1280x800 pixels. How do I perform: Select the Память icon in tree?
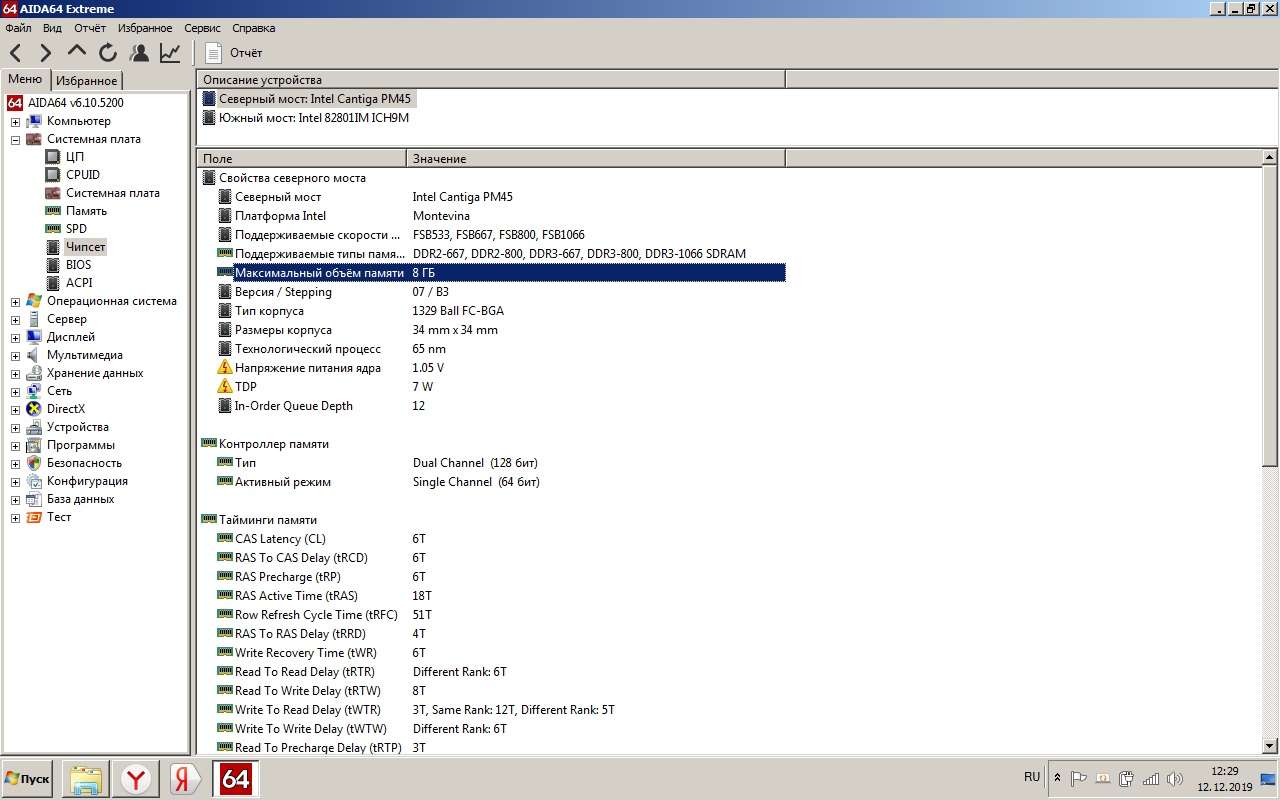coord(53,211)
